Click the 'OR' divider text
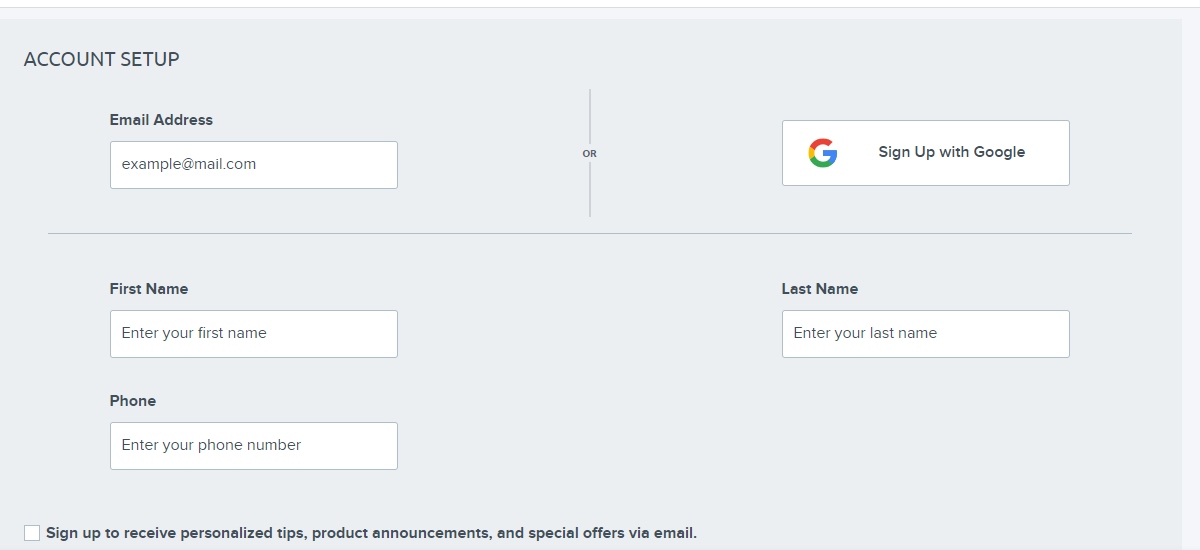This screenshot has height=550, width=1200. coord(590,154)
